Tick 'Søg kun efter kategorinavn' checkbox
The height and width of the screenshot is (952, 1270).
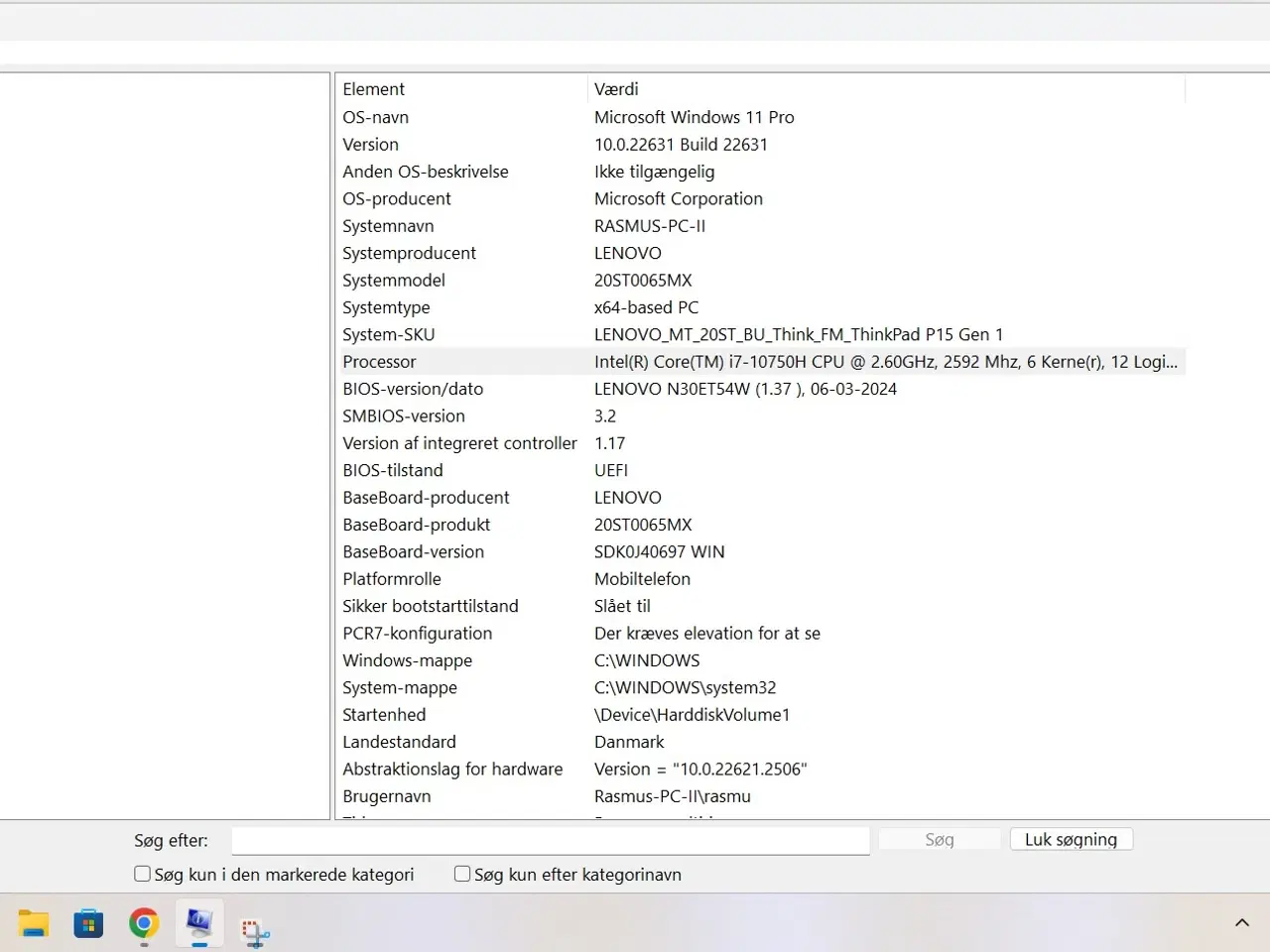[462, 874]
